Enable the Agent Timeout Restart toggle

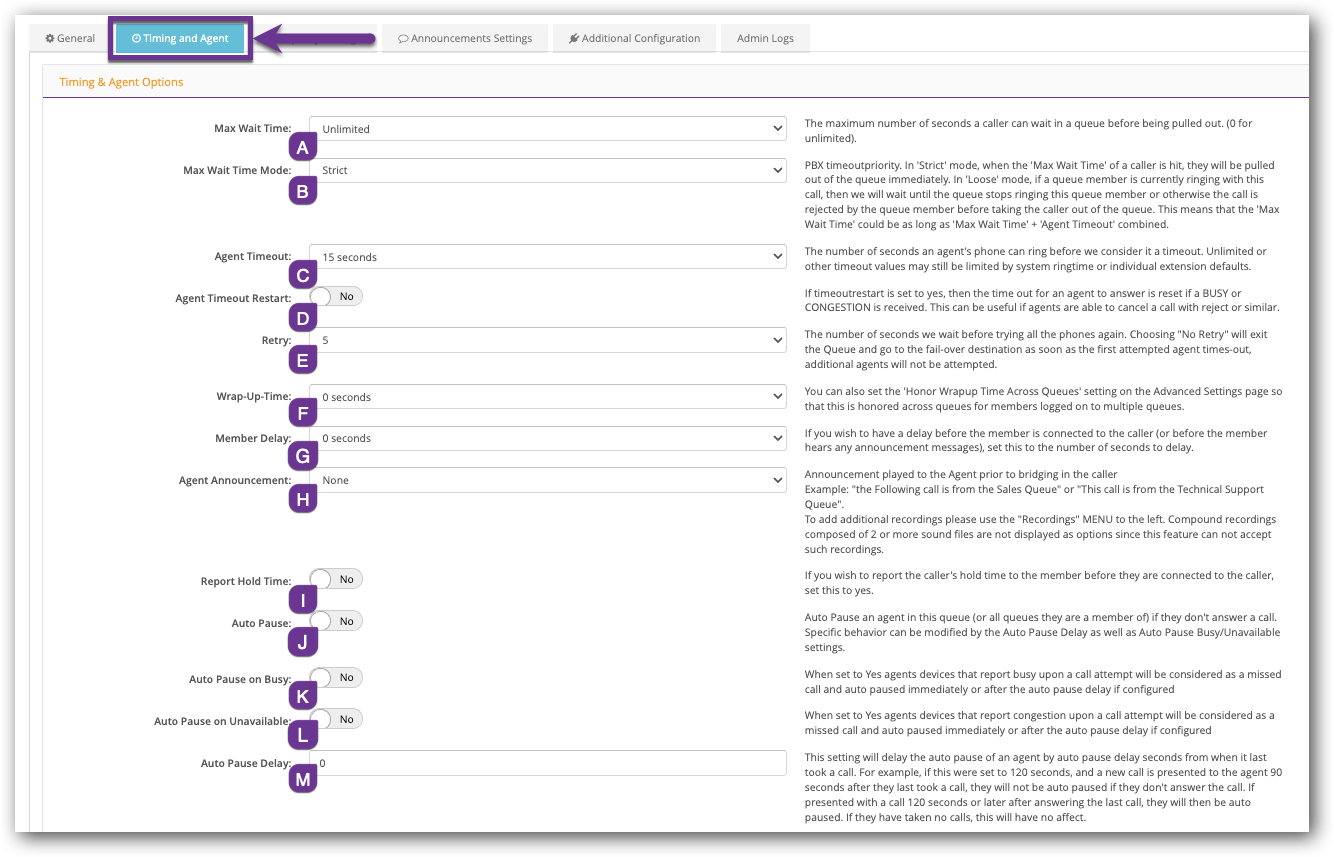(335, 296)
